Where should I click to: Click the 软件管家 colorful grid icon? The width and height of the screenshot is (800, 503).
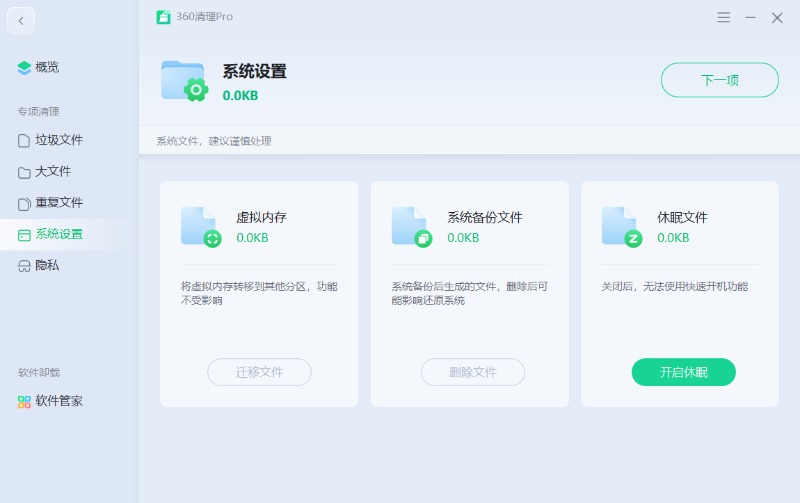pos(24,402)
